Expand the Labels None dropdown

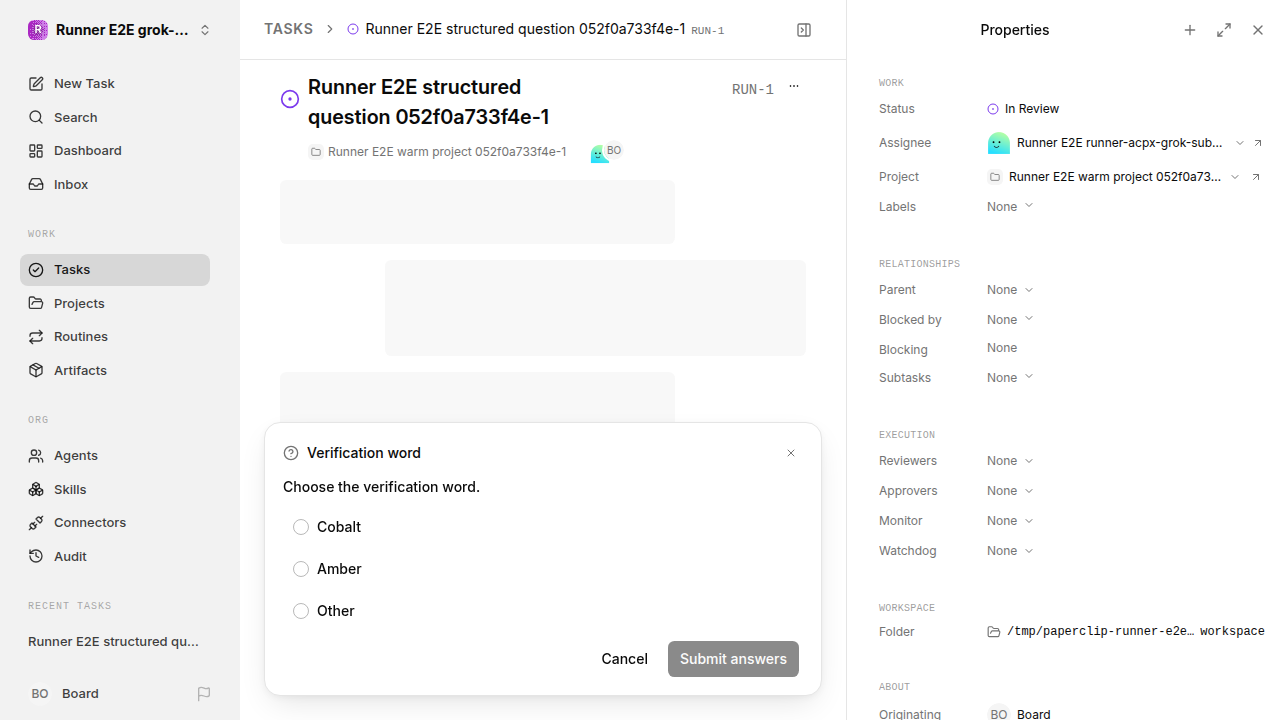[1010, 207]
